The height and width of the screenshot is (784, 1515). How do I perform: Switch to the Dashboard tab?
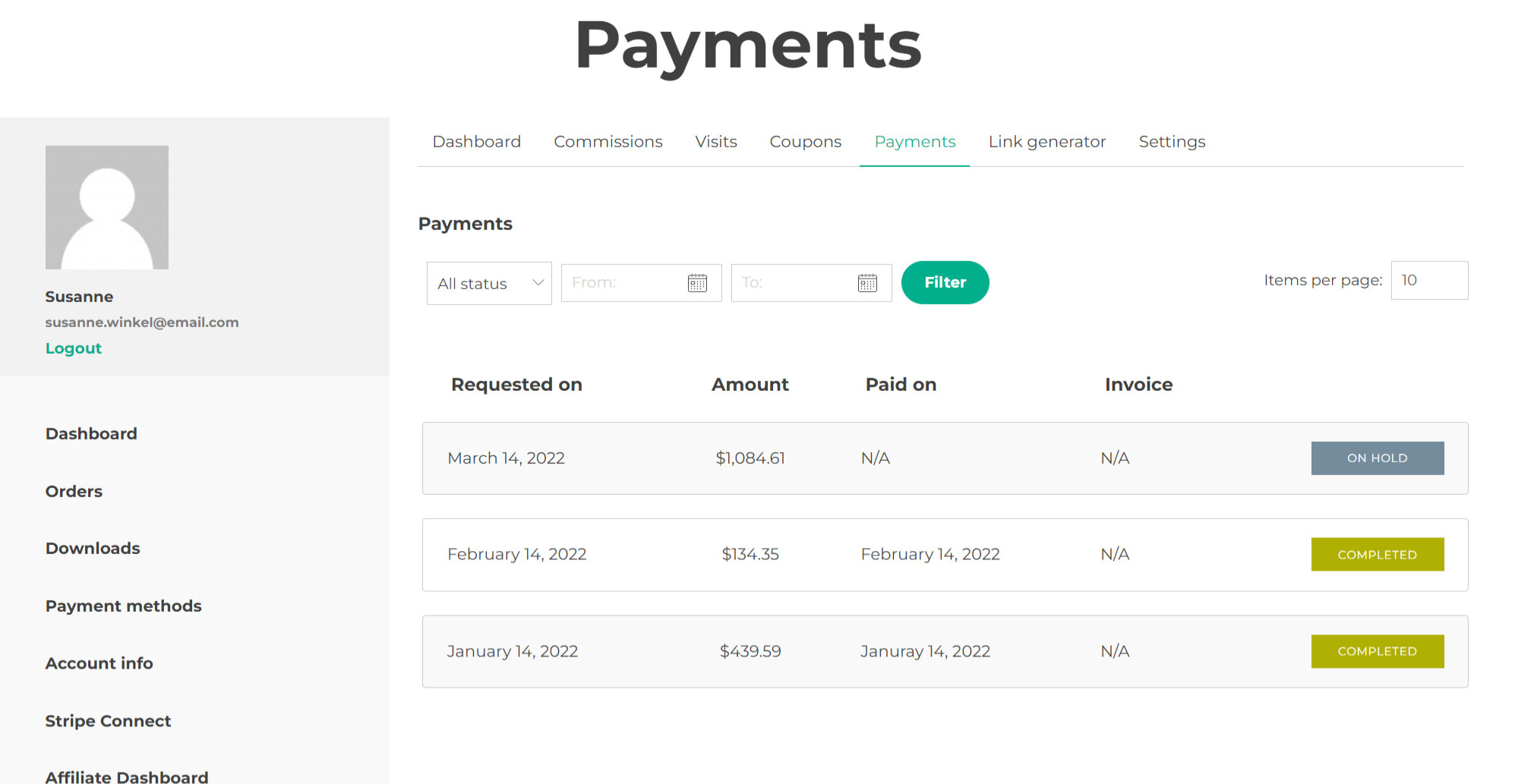[x=477, y=142]
